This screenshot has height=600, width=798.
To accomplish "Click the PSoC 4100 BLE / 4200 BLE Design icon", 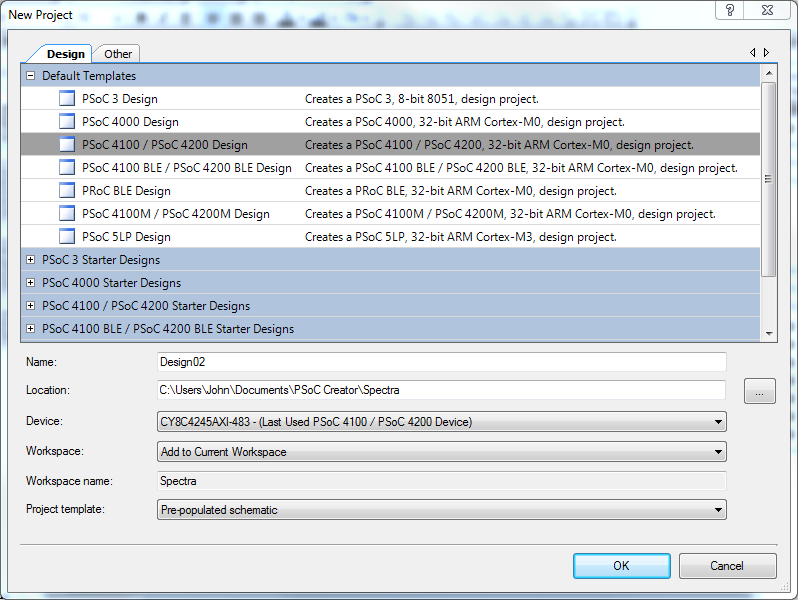I will 67,167.
